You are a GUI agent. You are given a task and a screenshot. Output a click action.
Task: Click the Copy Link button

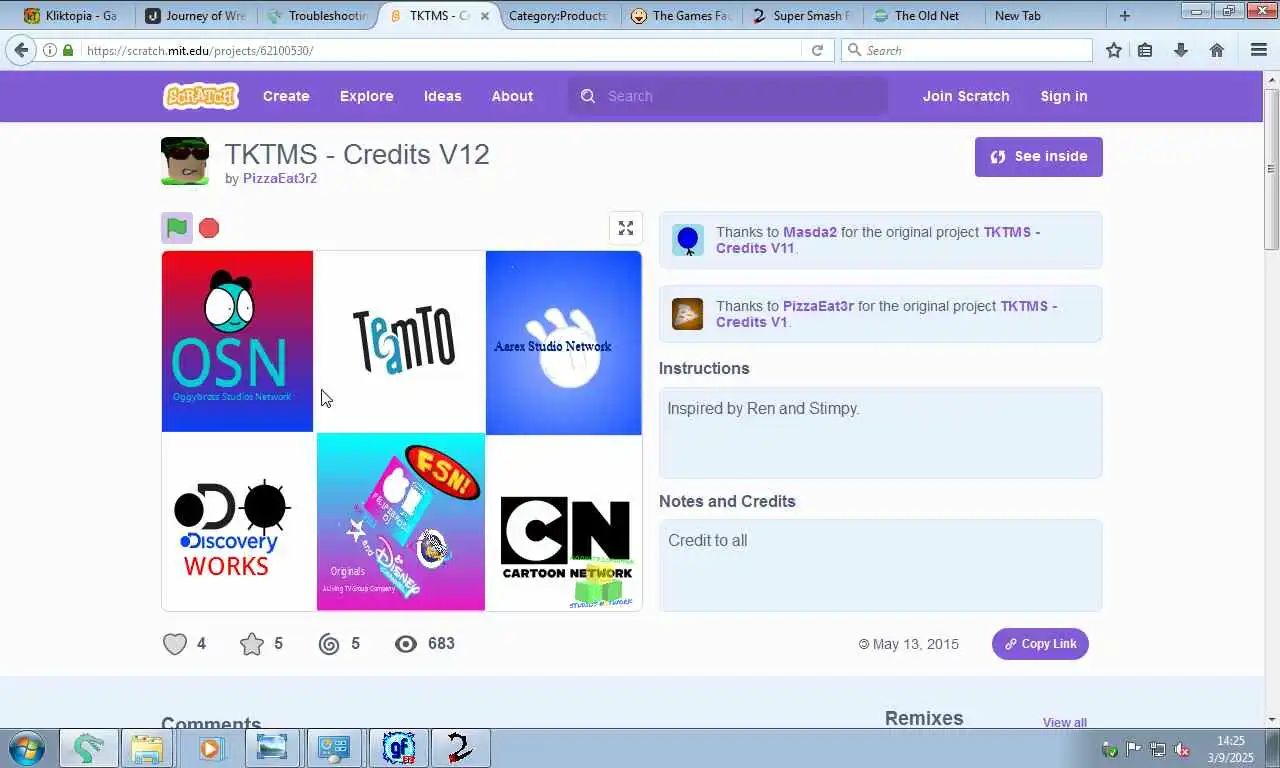(x=1040, y=644)
